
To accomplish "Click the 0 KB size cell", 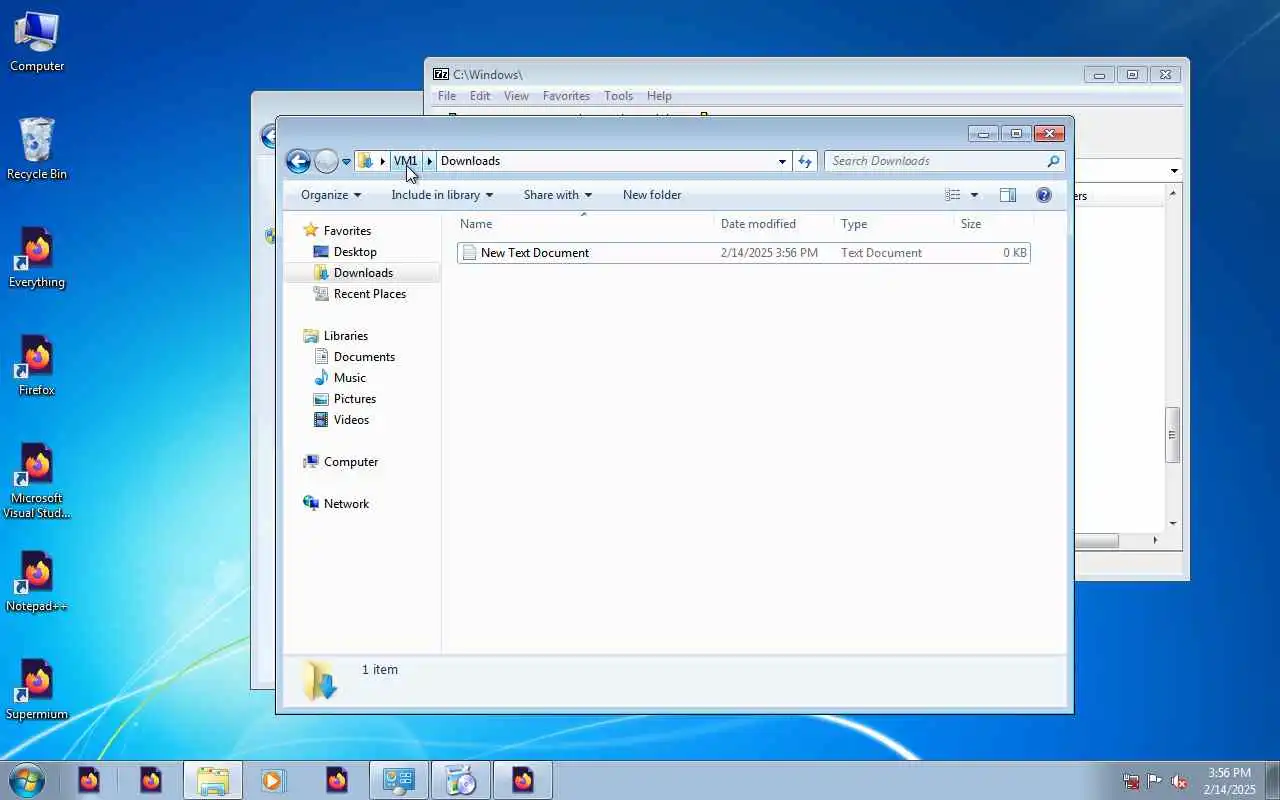I will pyautogui.click(x=1015, y=253).
